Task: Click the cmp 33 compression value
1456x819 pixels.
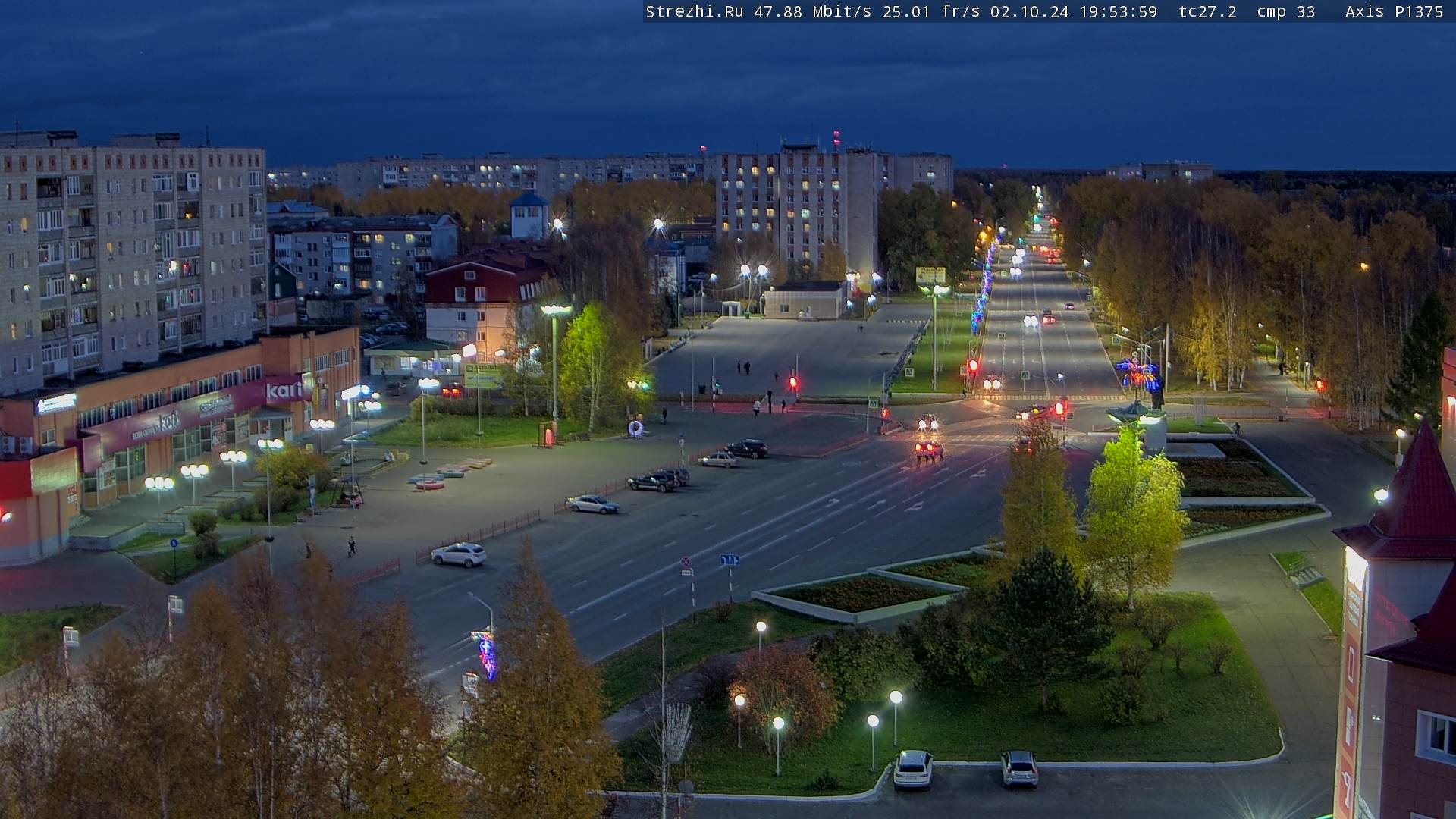Action: point(1285,11)
